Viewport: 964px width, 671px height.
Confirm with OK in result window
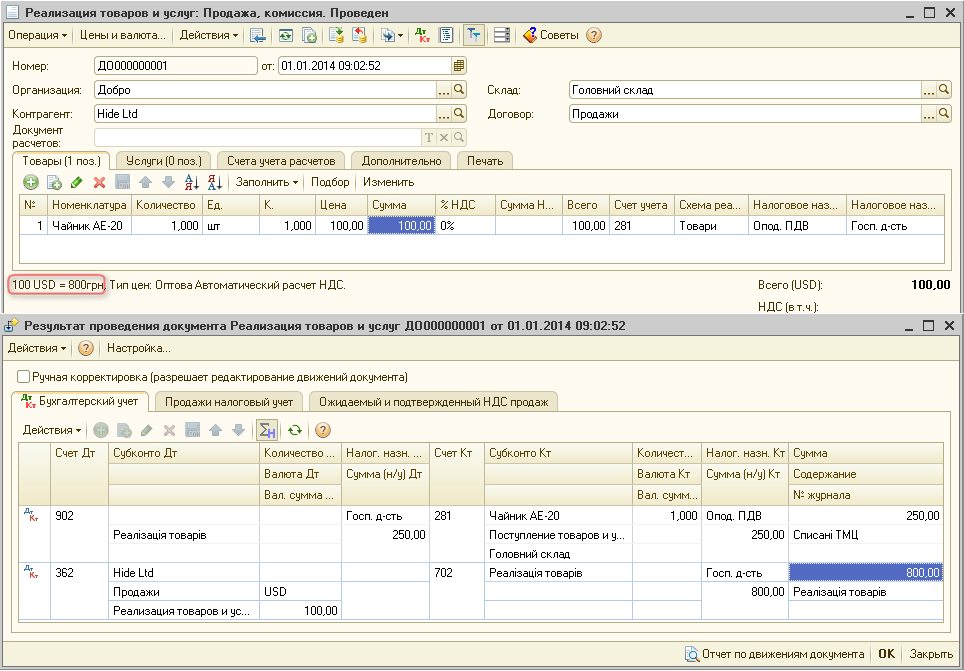pyautogui.click(x=886, y=654)
